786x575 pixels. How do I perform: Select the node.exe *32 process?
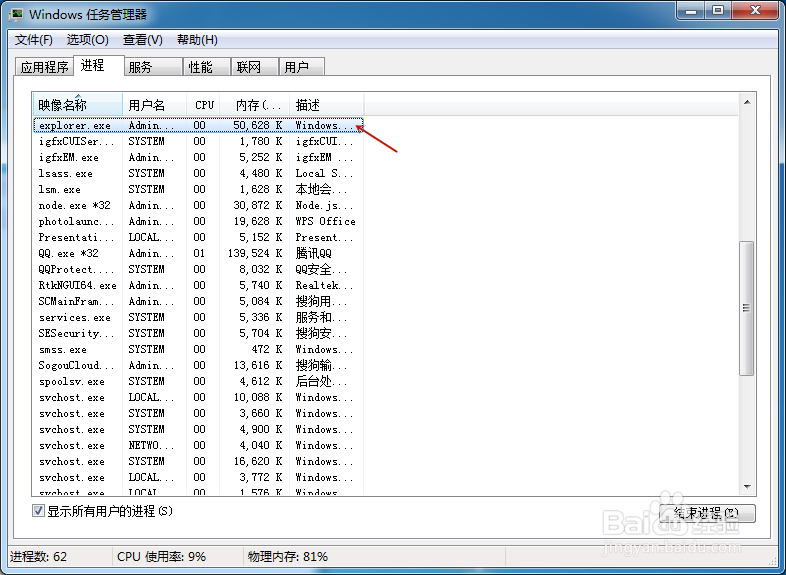click(199, 206)
